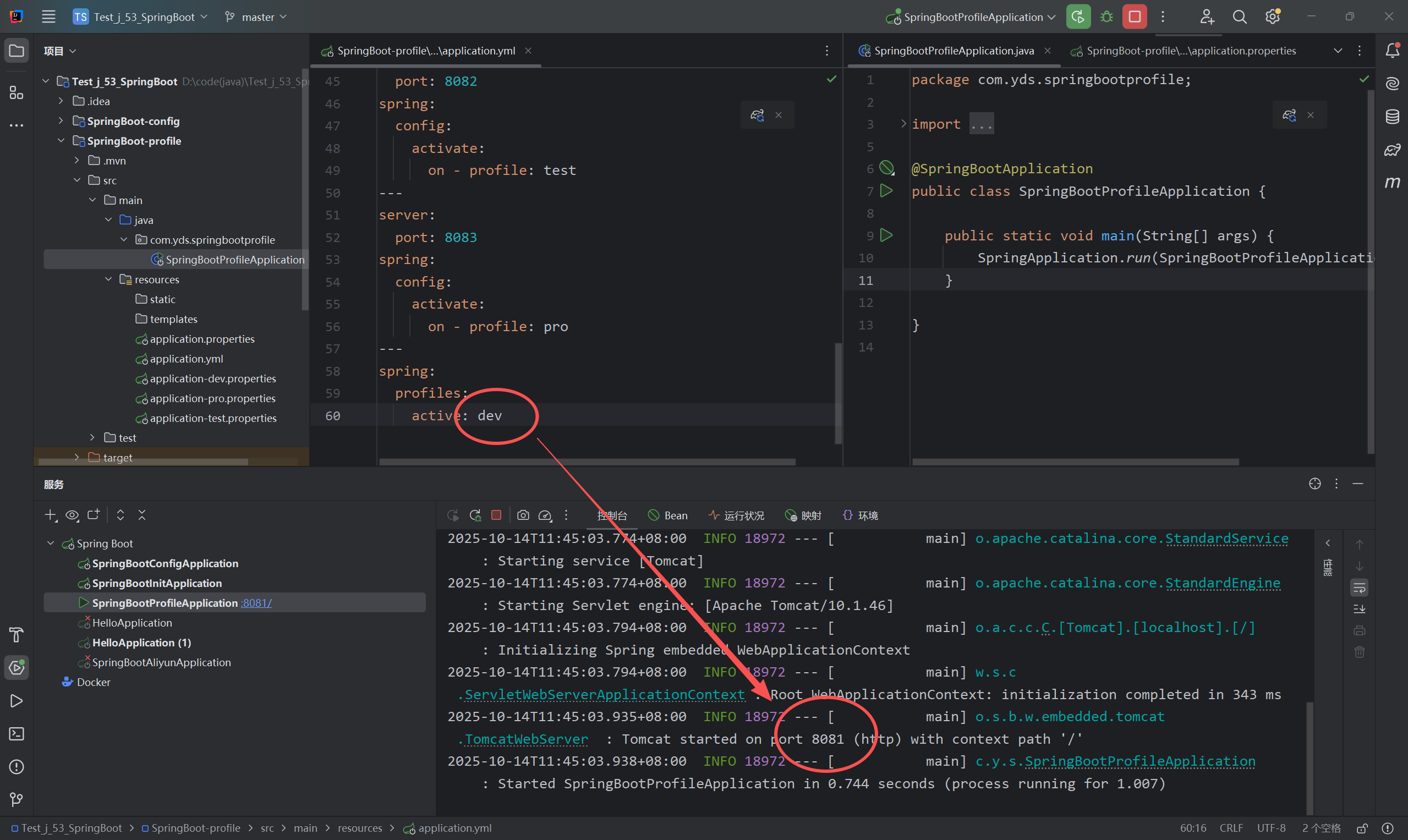Open the 运行状况 health tab

[736, 515]
